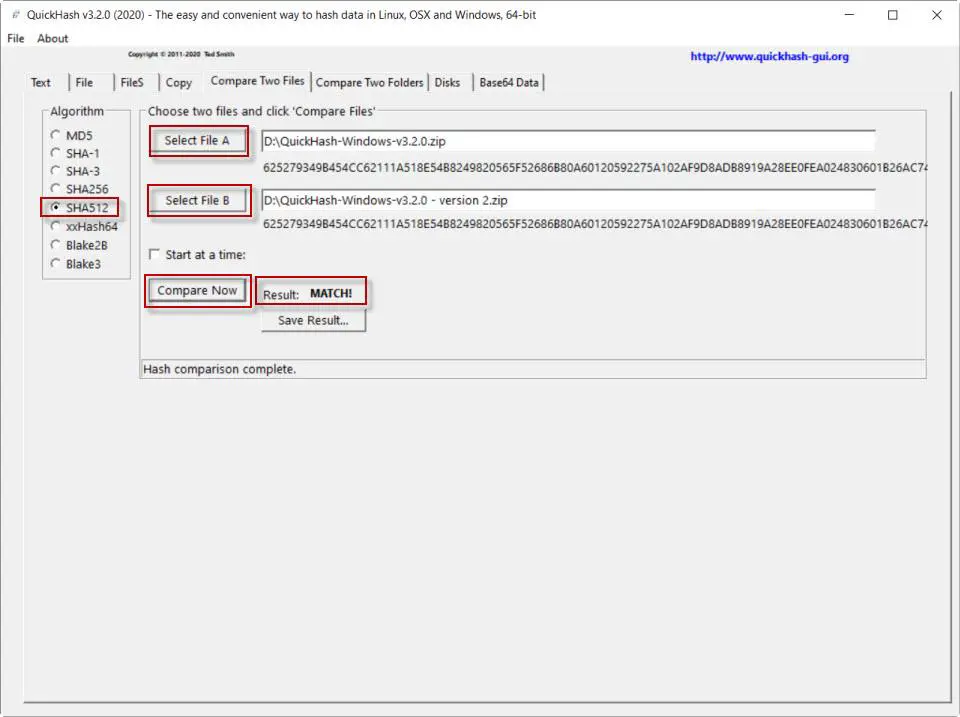The height and width of the screenshot is (717, 960).
Task: Open the About menu
Action: tap(53, 39)
